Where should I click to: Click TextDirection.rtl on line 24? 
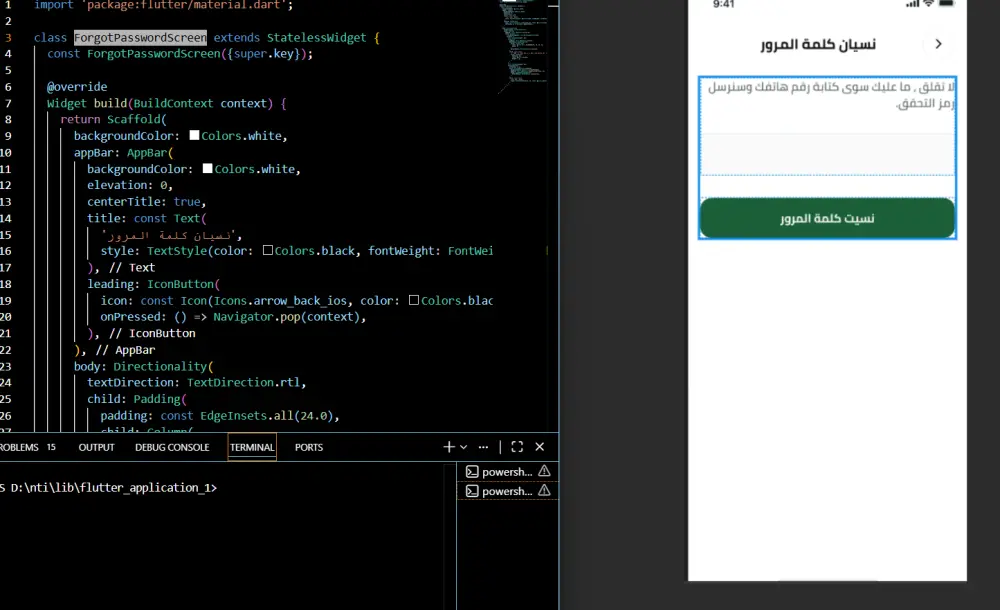[243, 382]
